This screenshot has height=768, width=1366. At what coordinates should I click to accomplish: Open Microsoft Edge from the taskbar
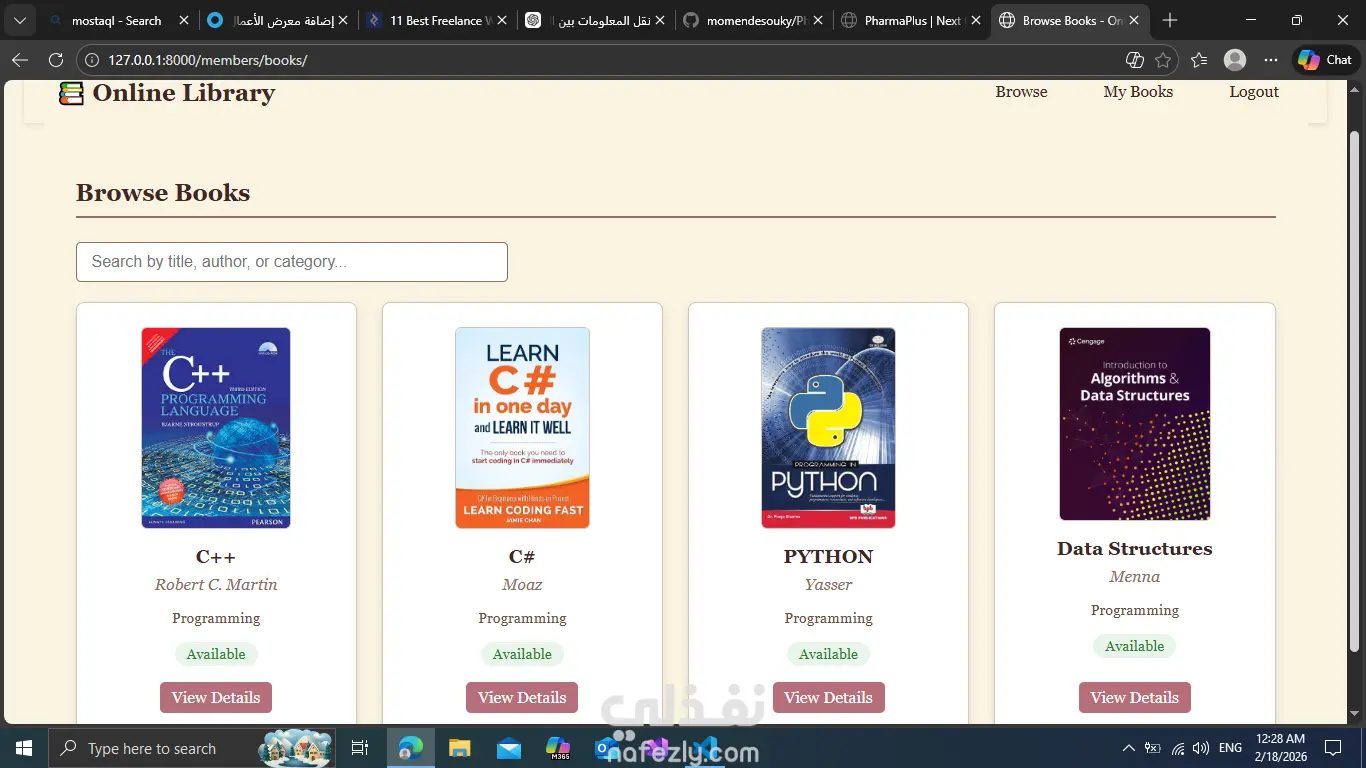(x=411, y=748)
